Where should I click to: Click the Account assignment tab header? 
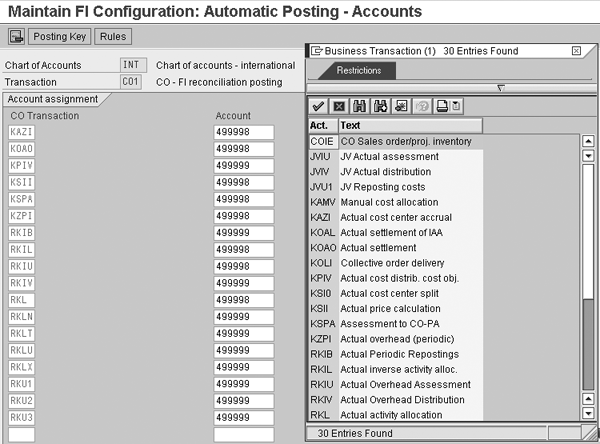tap(53, 99)
